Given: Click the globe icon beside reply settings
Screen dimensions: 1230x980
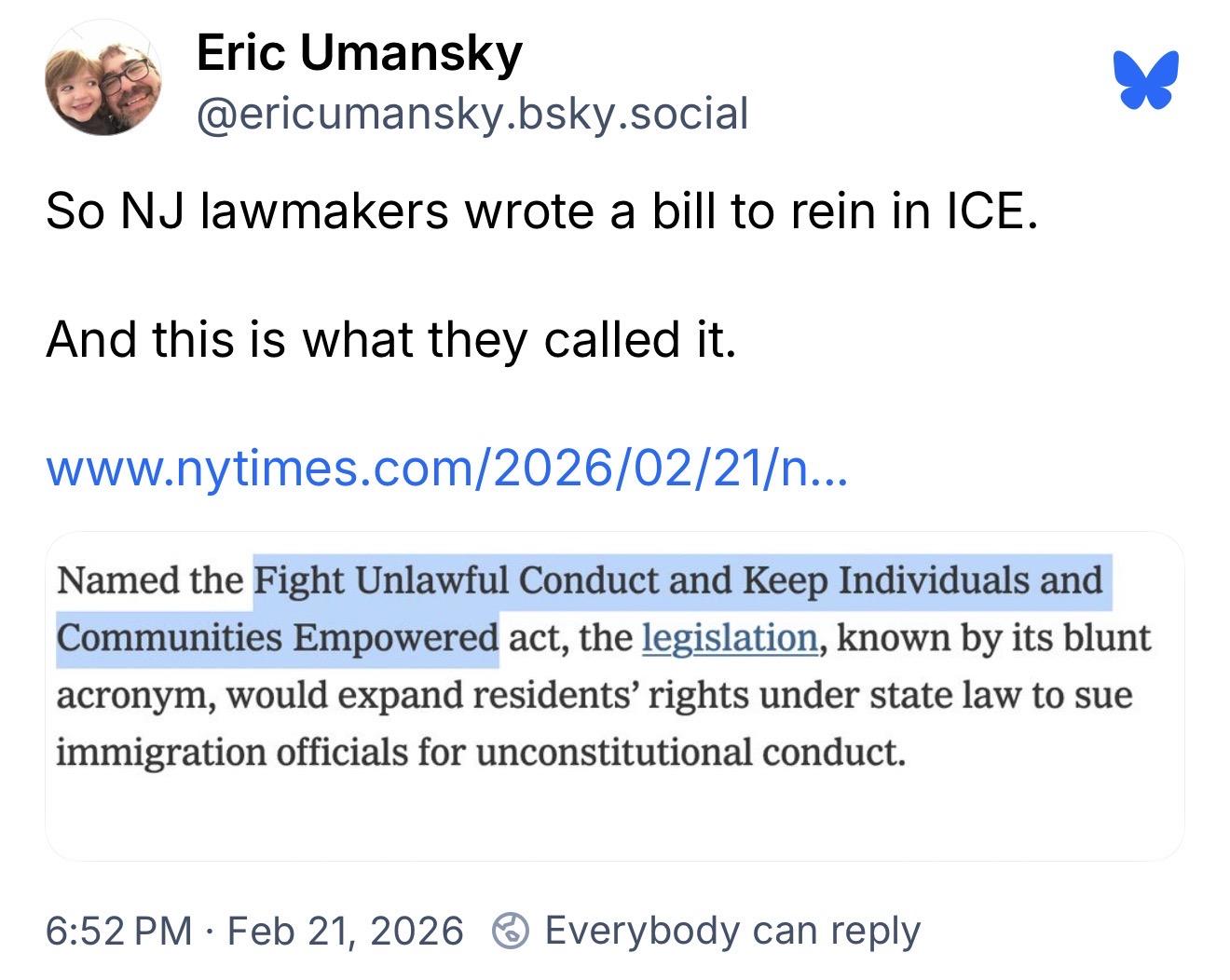Looking at the screenshot, I should click(x=509, y=930).
